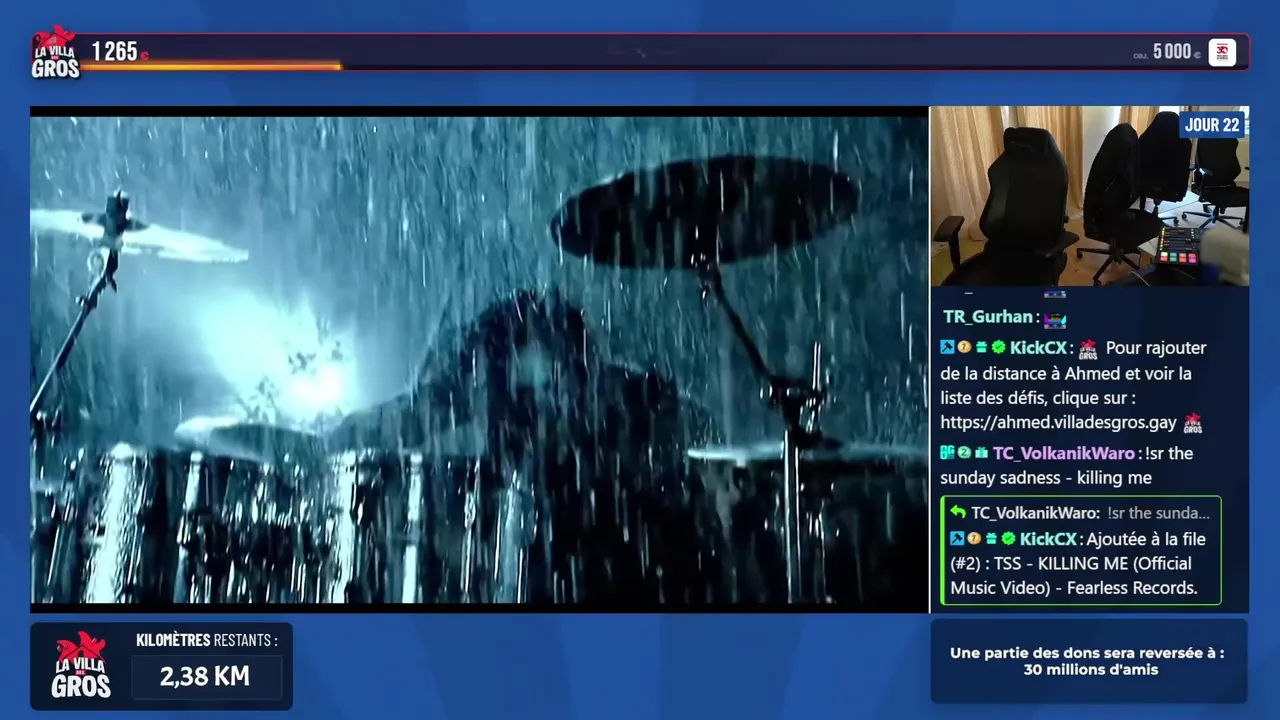Open the ahmed.villadesgros.gay link

point(1059,423)
